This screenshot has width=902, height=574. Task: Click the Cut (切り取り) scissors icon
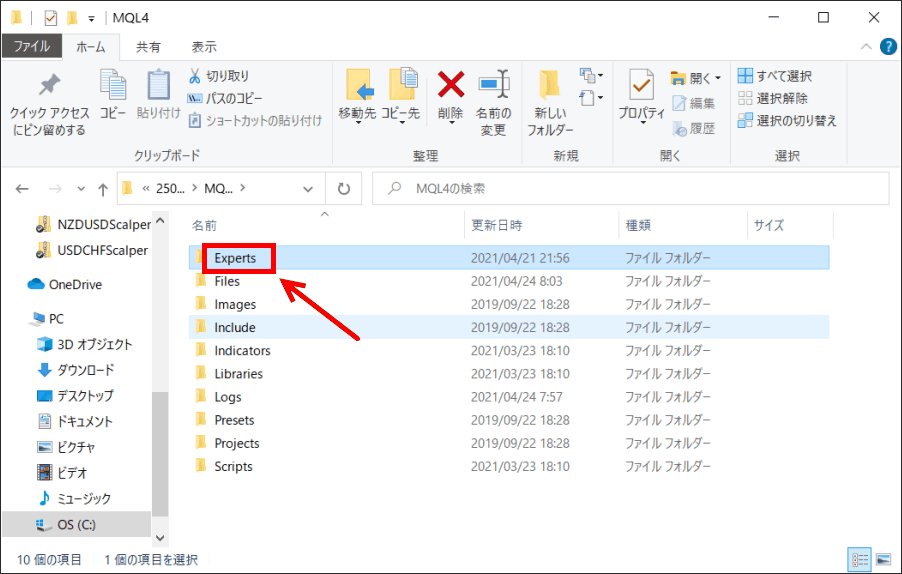tap(196, 76)
